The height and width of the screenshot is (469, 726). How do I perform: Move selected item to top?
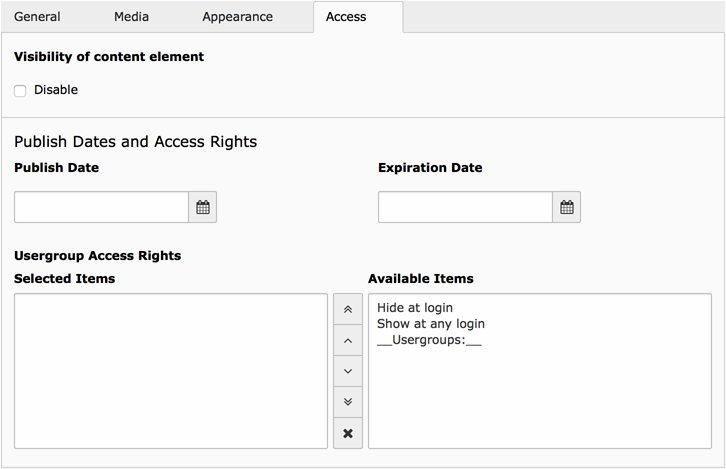(348, 309)
